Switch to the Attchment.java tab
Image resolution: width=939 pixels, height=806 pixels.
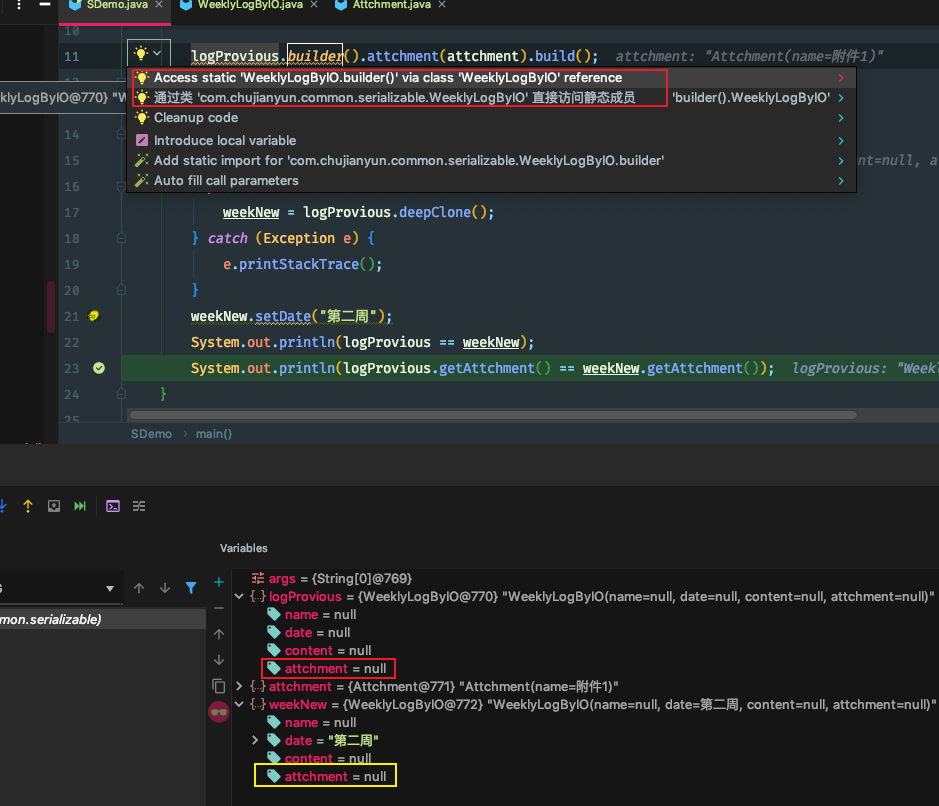[x=393, y=6]
